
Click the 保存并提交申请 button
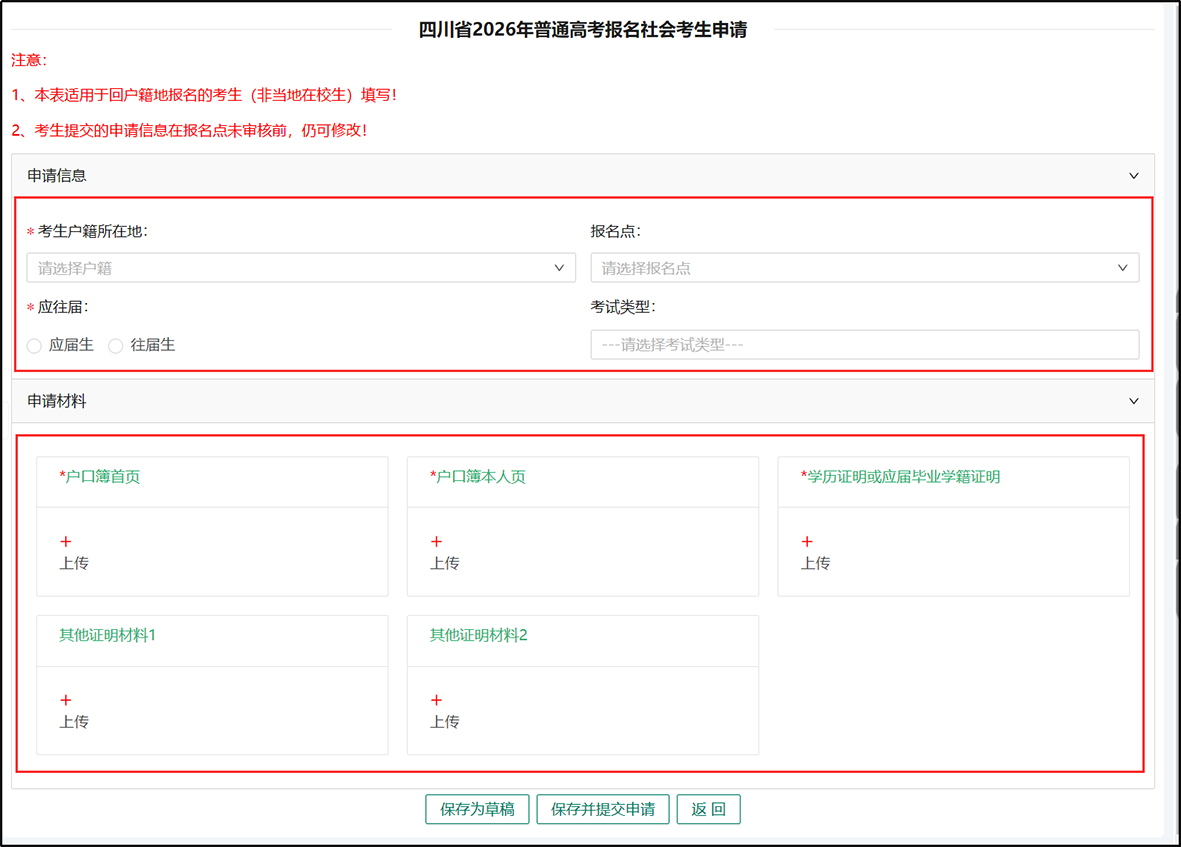coord(603,809)
